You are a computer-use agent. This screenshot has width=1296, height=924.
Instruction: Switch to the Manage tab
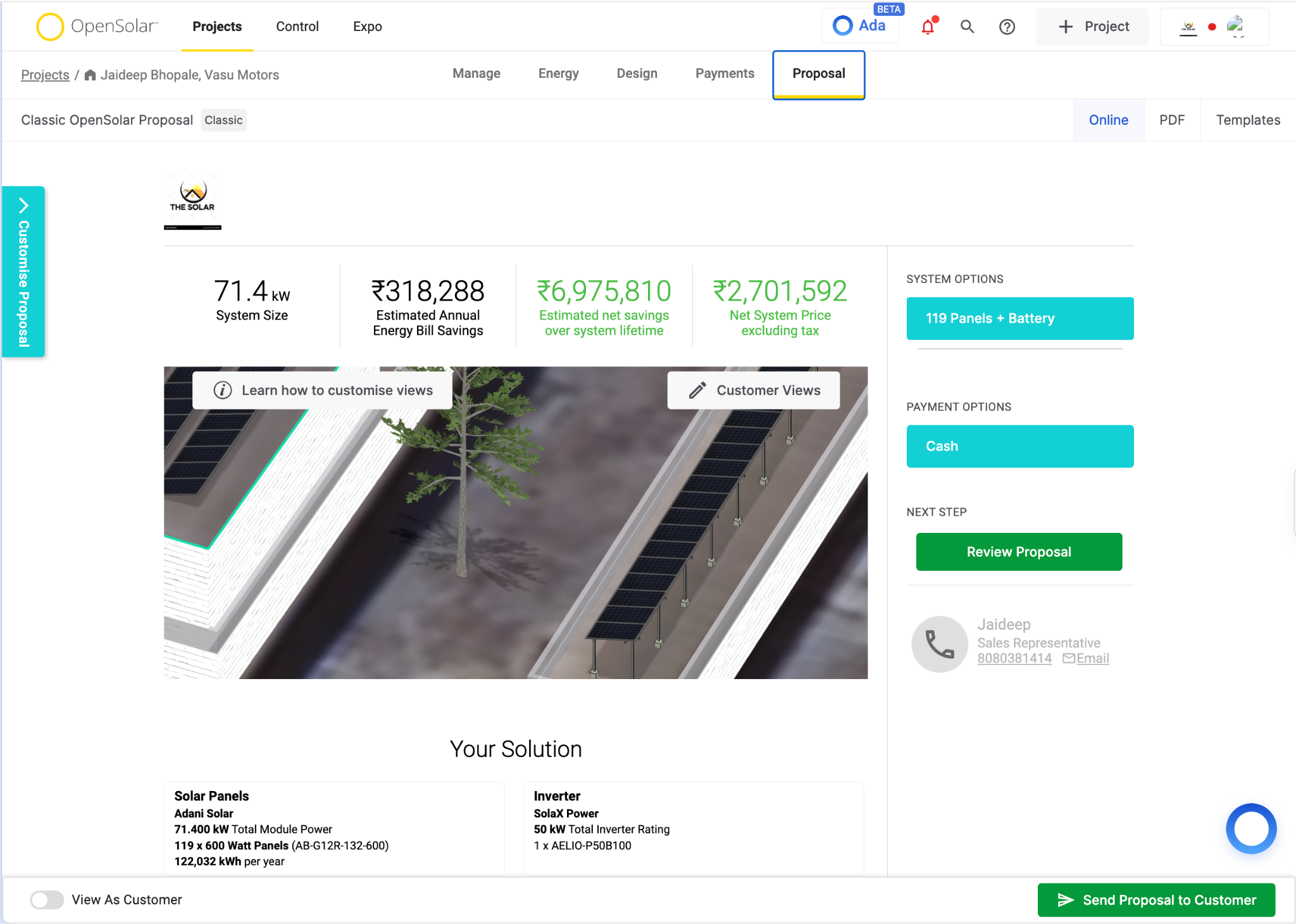coord(477,73)
